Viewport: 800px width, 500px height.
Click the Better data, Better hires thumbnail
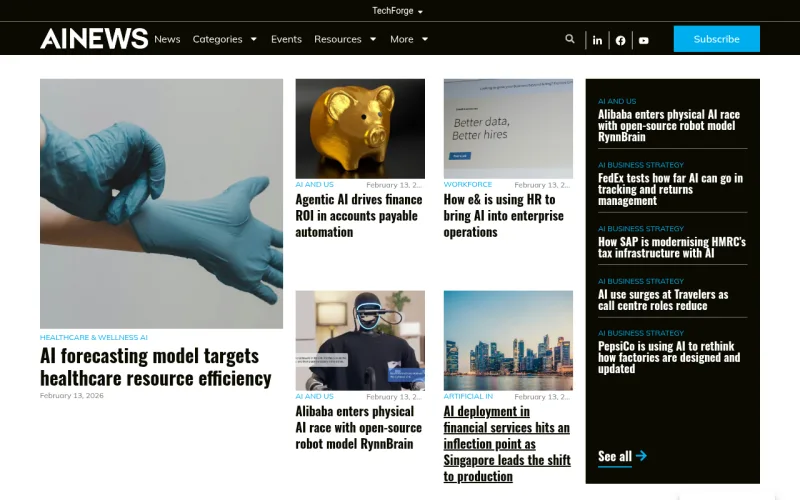point(508,129)
